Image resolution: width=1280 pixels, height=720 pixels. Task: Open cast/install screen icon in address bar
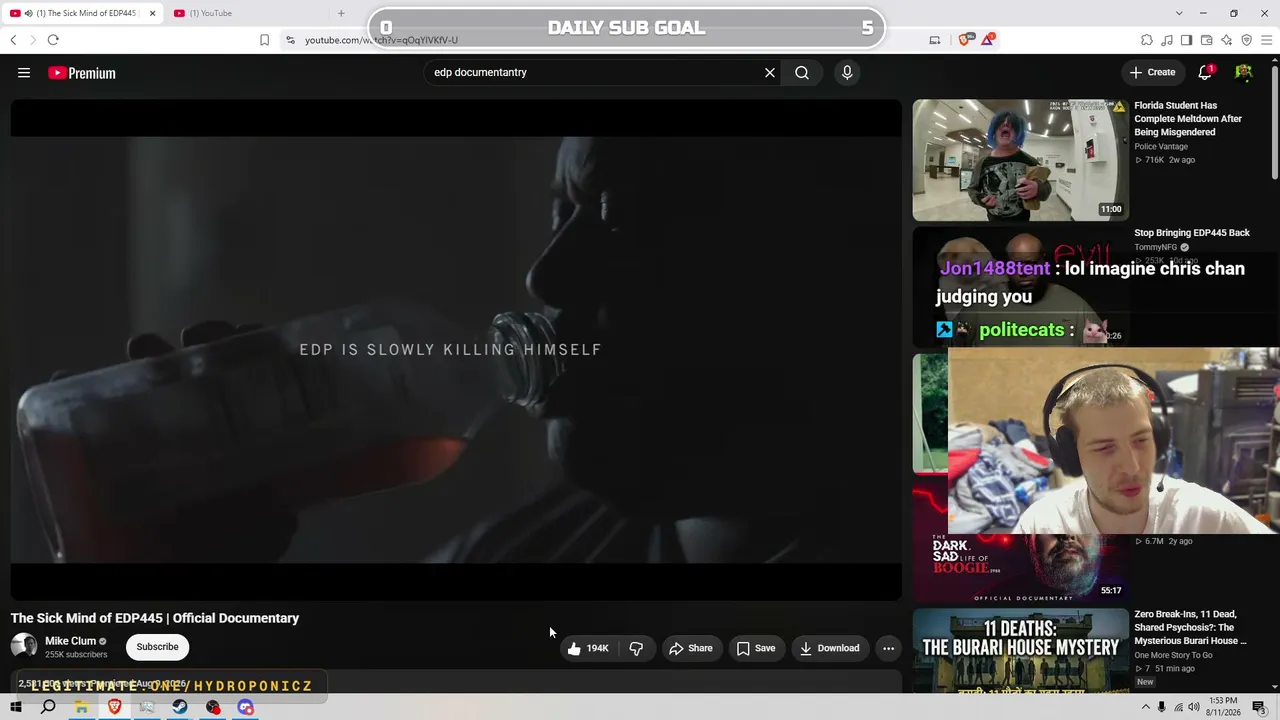point(935,40)
